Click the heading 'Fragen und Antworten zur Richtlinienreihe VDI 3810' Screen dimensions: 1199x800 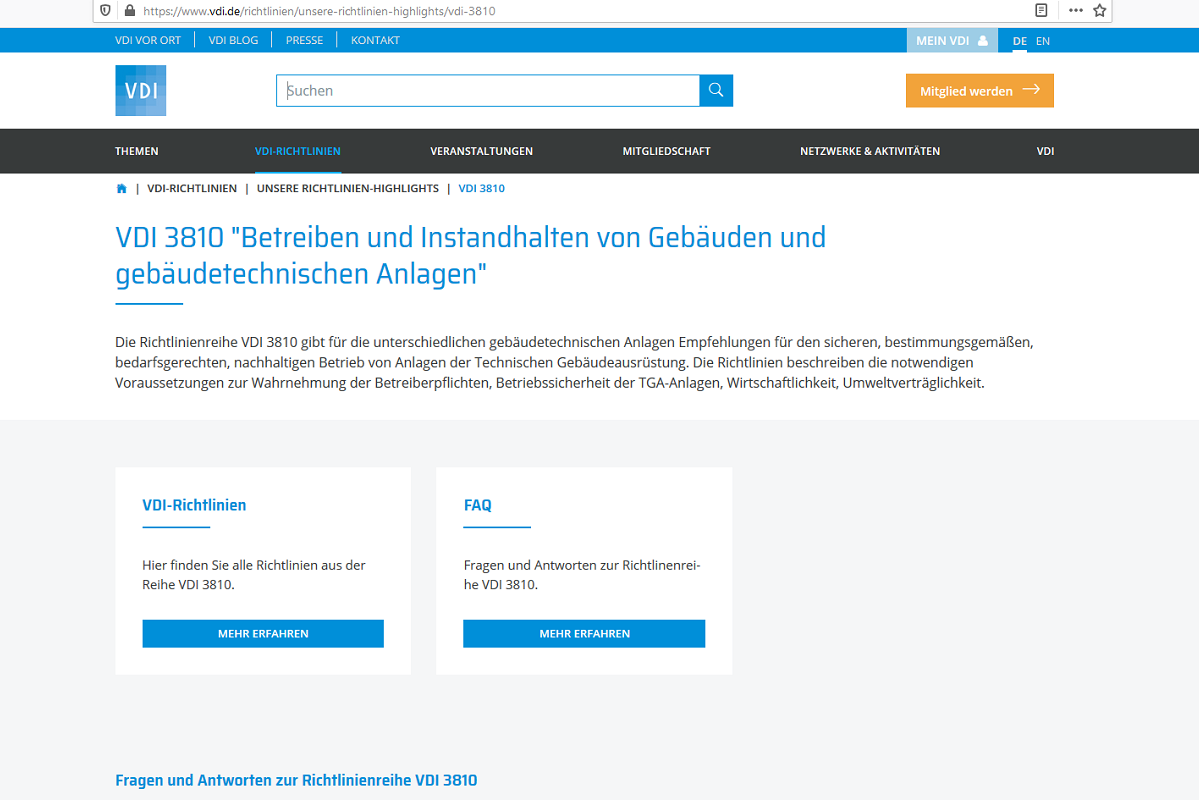coord(296,780)
